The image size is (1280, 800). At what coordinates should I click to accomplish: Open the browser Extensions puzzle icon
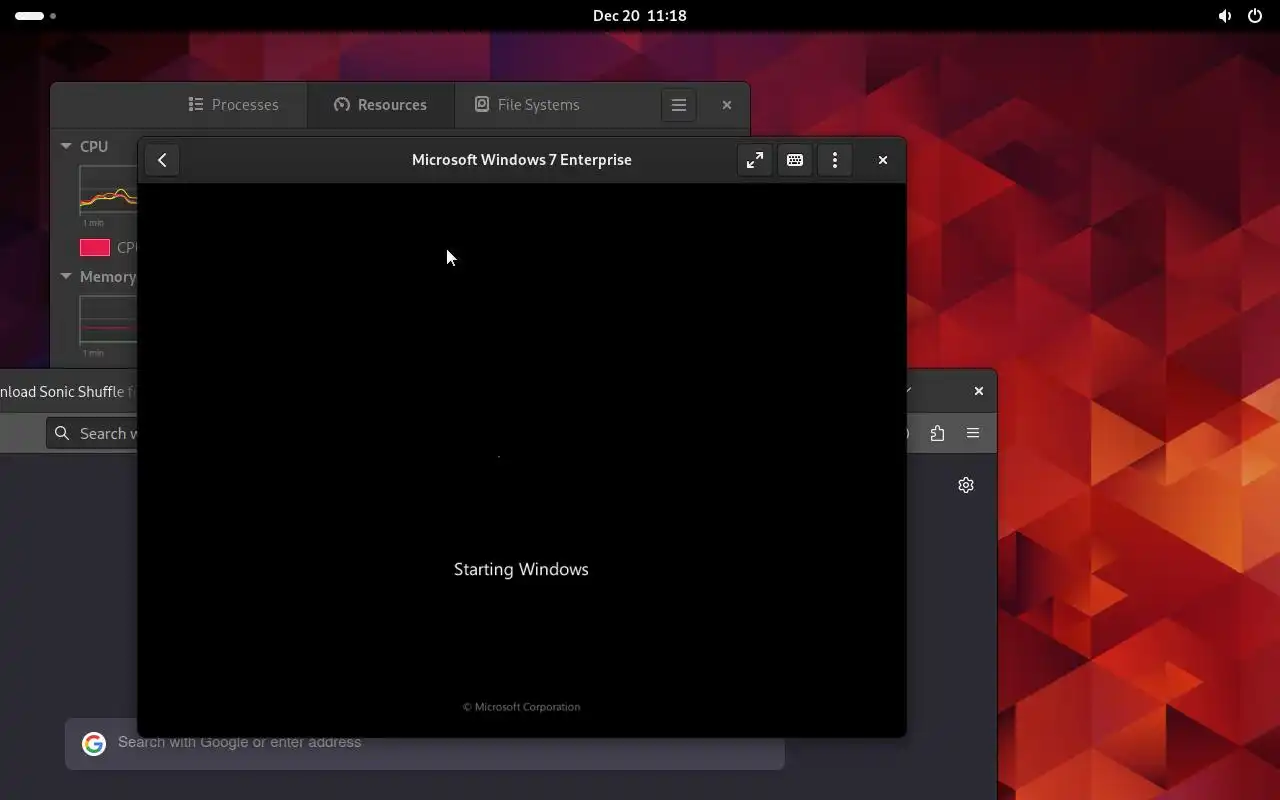pos(937,433)
